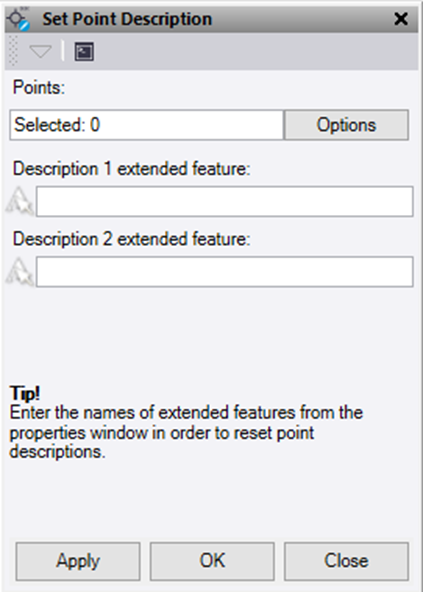This screenshot has height=592, width=423.
Task: Click the Points: label
Action: (39, 88)
